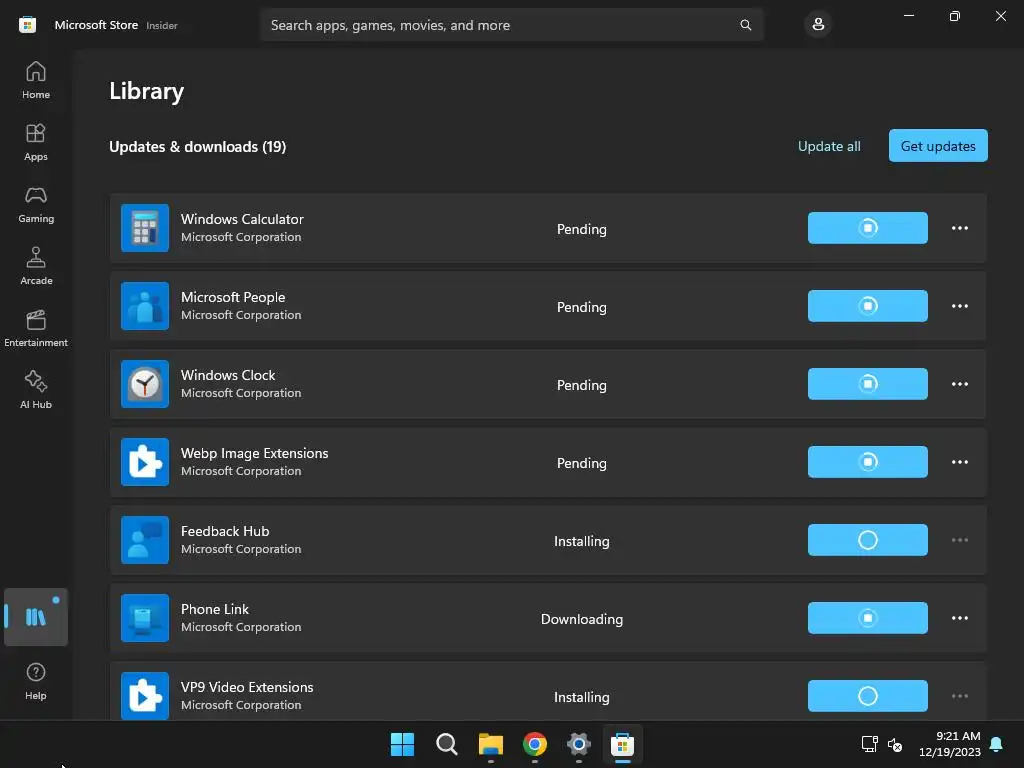Open the Gaming section

pos(35,204)
